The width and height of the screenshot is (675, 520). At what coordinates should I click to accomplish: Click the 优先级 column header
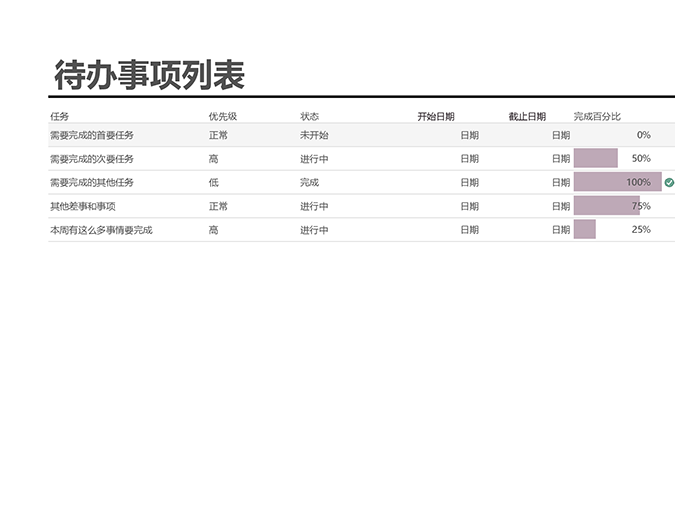pos(223,116)
